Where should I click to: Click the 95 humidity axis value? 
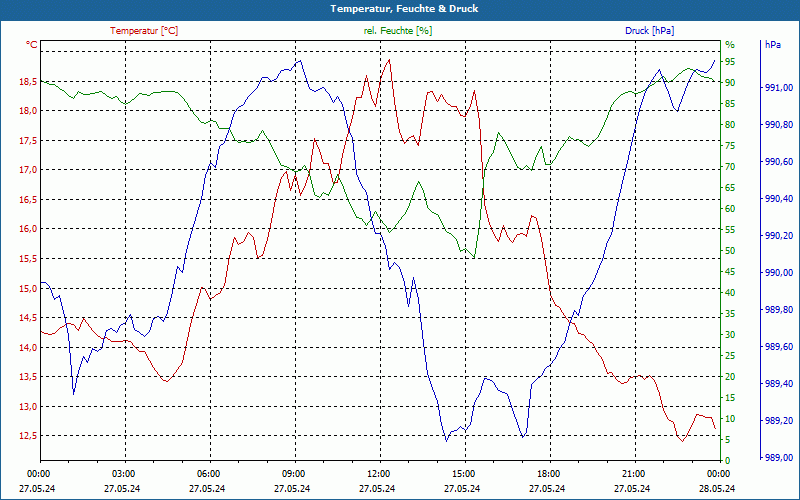pos(730,61)
